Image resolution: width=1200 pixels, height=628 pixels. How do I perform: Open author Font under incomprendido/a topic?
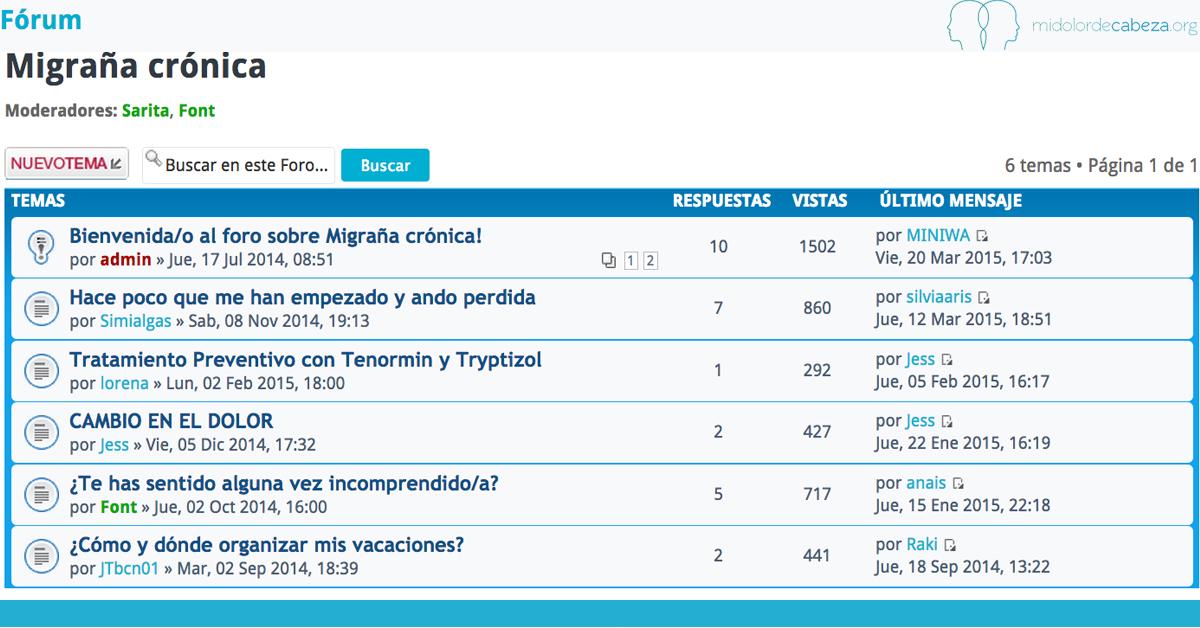[x=119, y=507]
